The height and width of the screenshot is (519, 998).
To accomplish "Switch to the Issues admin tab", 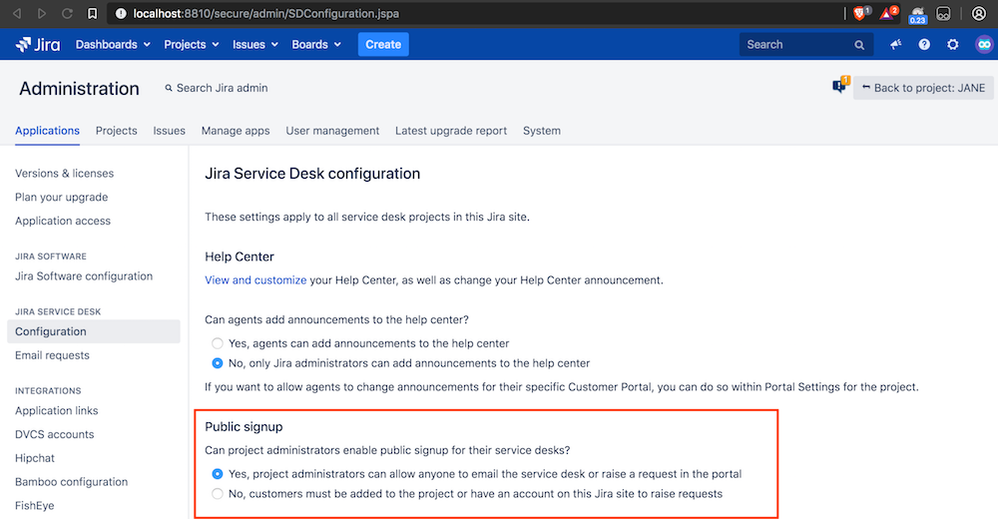I will pos(169,131).
